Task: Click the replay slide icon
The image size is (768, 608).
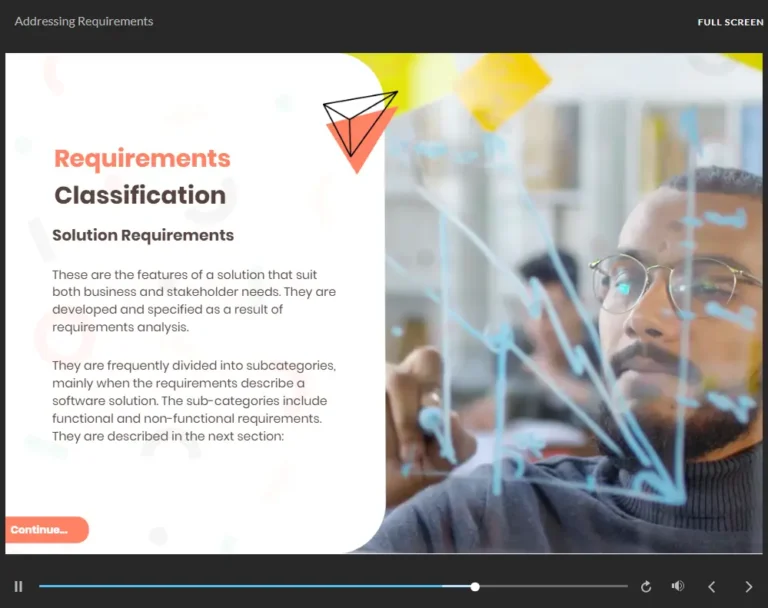Action: (646, 587)
